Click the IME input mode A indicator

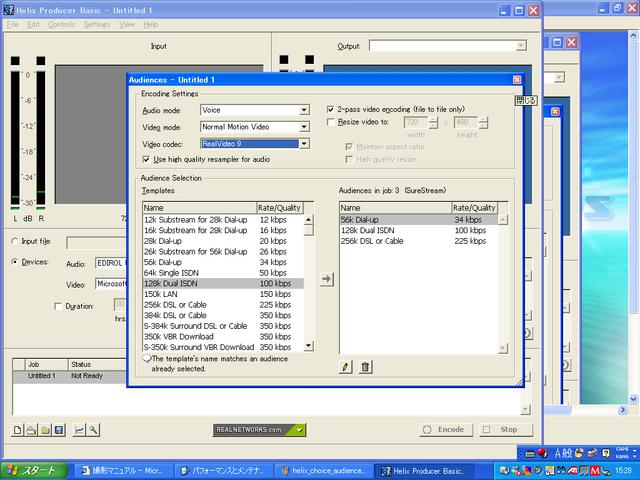pos(558,453)
